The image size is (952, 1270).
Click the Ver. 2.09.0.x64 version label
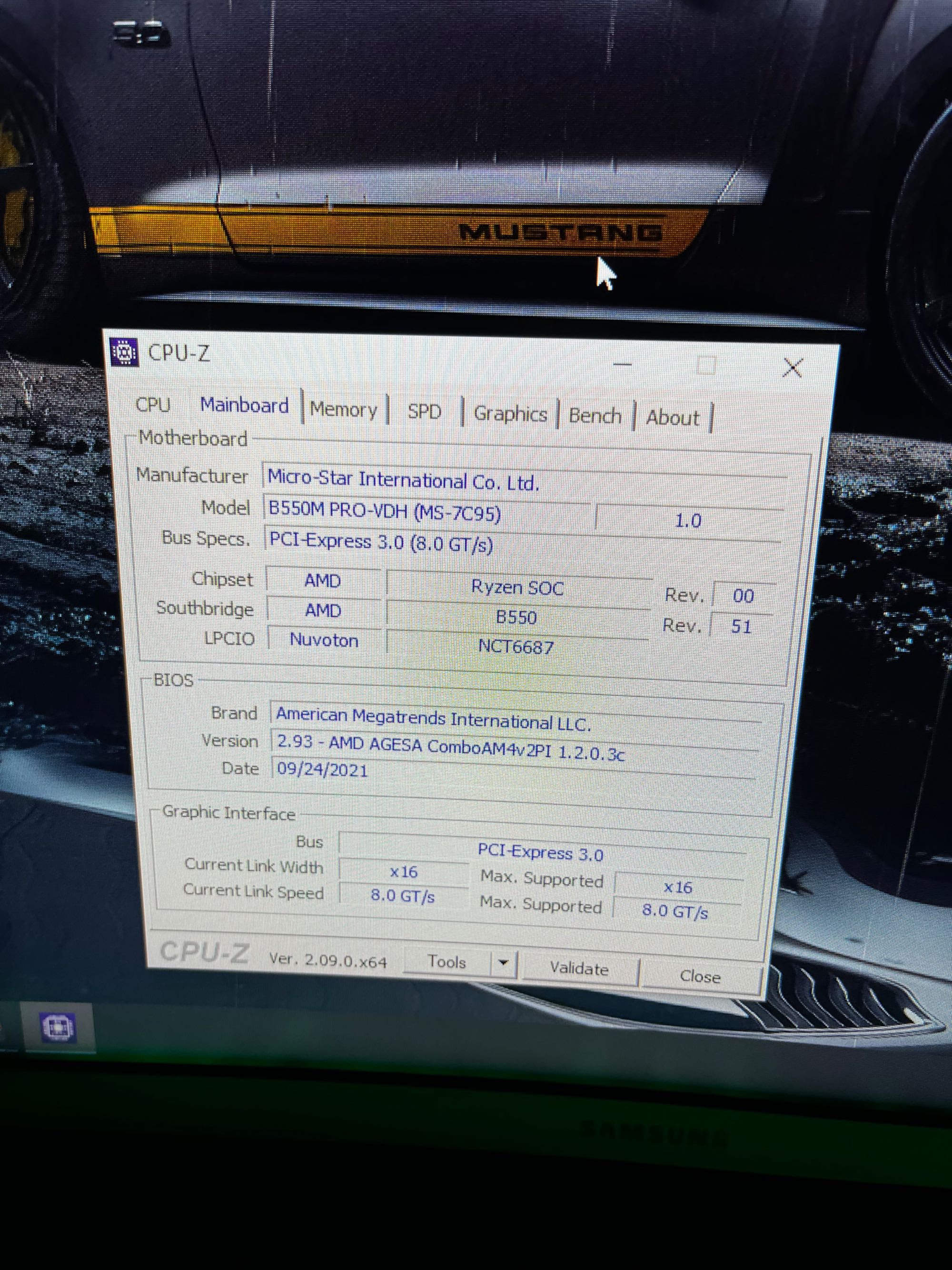[x=328, y=960]
